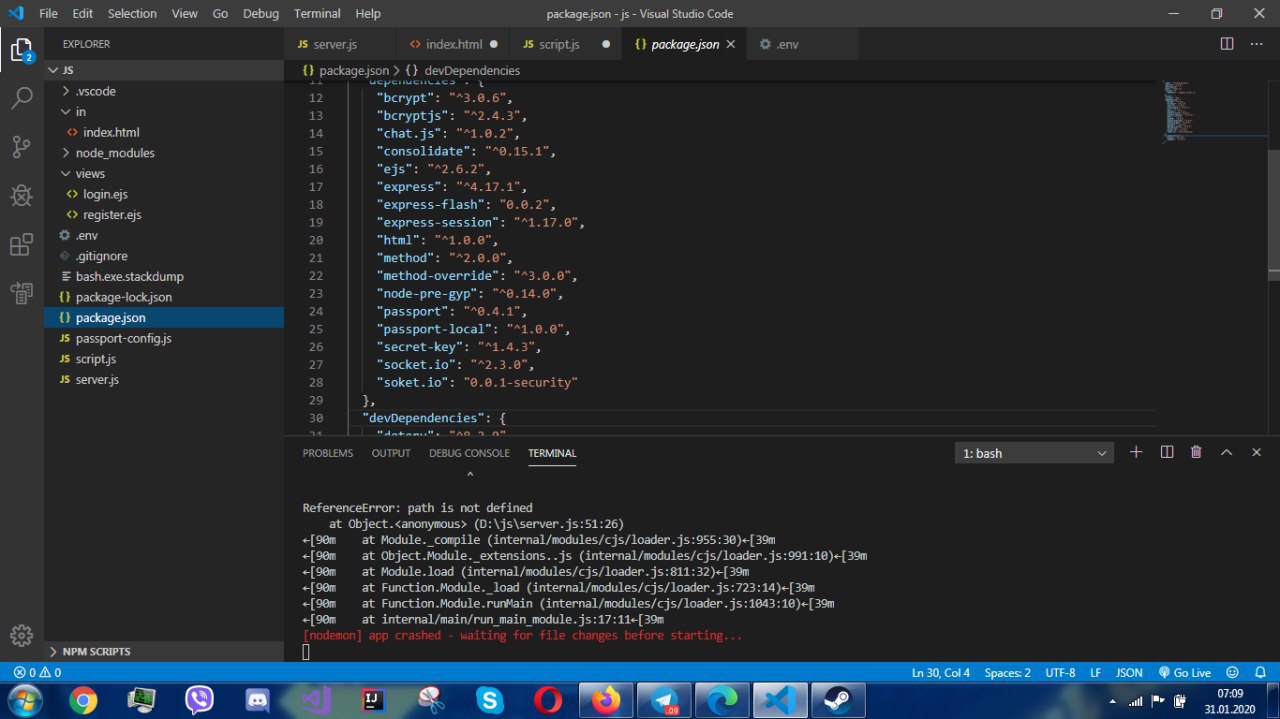Open the Selection menu
The height and width of the screenshot is (719, 1280).
132,14
